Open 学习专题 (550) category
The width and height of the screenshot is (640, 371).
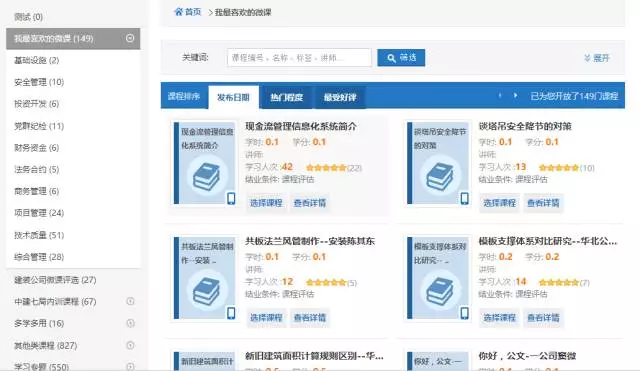coord(42,366)
